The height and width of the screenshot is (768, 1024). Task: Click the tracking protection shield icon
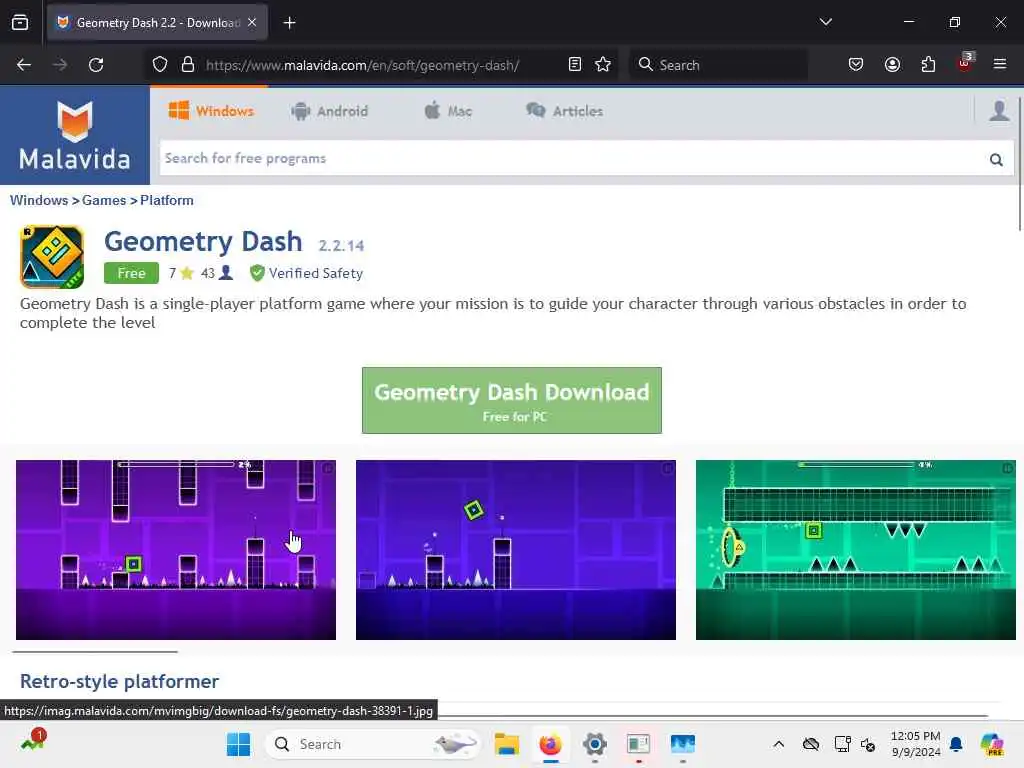pyautogui.click(x=160, y=65)
